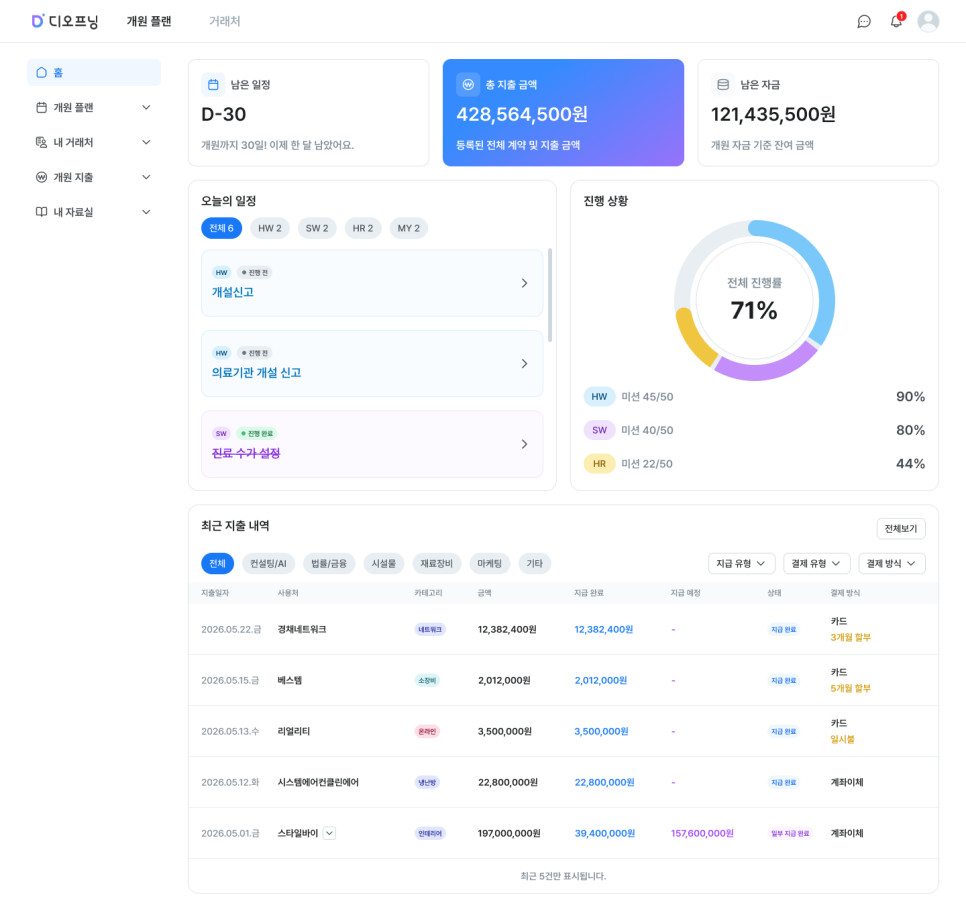The image size is (966, 907).
Task: Open the 진료 수가 설정 arrow
Action: tap(524, 444)
